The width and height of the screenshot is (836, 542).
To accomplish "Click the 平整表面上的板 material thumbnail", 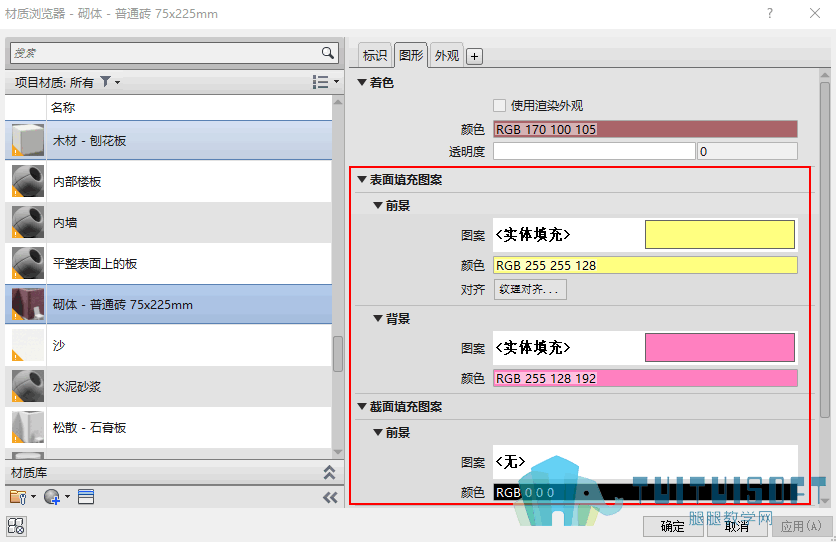I will point(28,263).
